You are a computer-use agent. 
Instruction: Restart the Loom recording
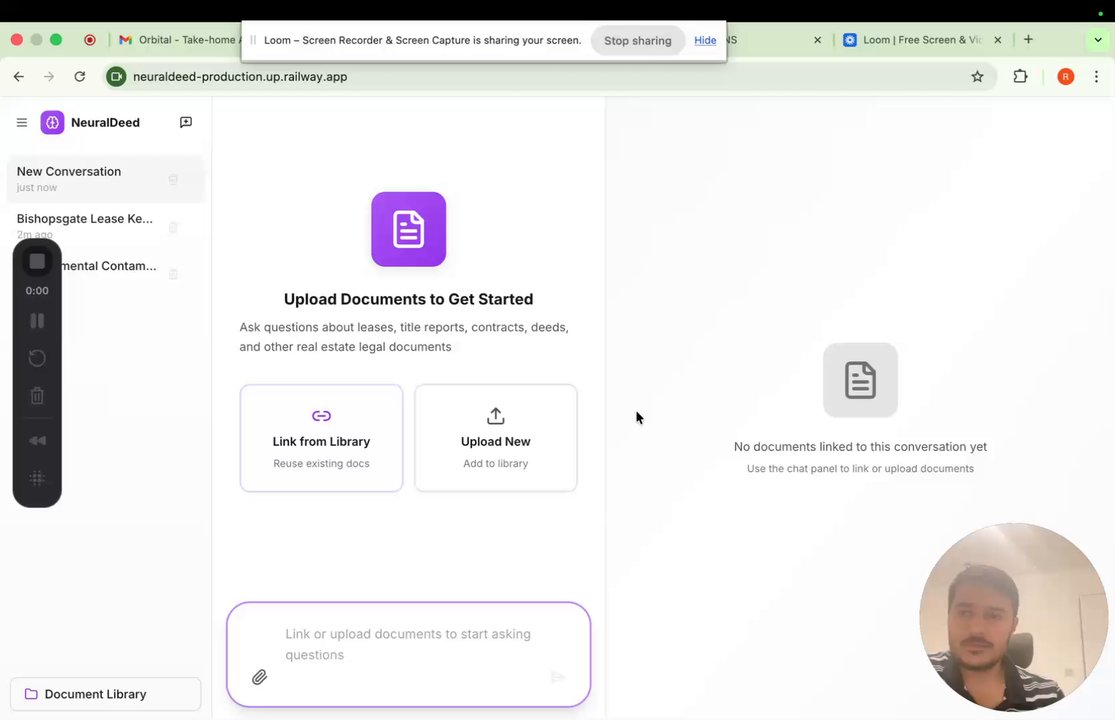37,358
